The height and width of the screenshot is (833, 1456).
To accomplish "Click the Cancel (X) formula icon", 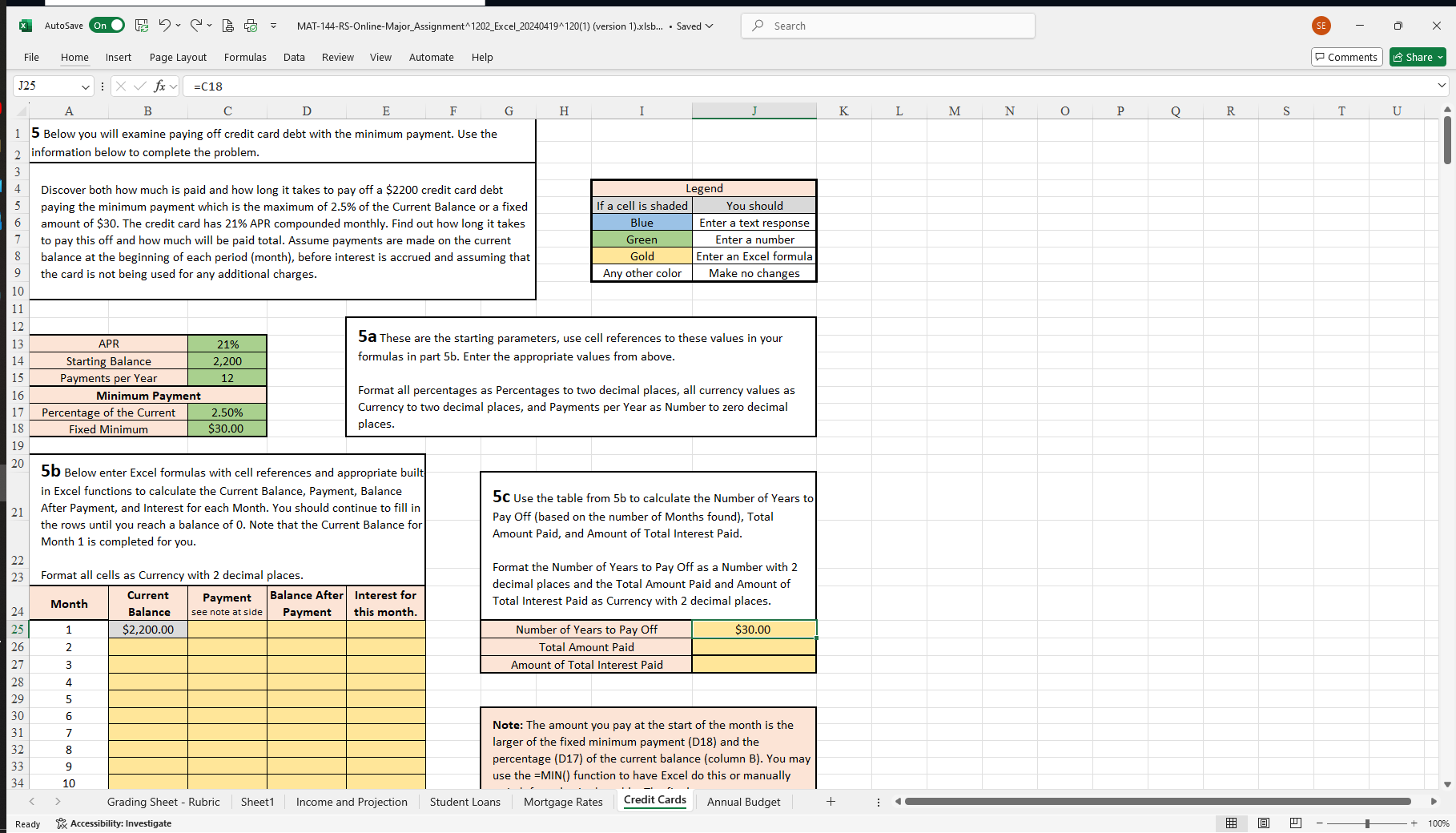I will click(121, 86).
